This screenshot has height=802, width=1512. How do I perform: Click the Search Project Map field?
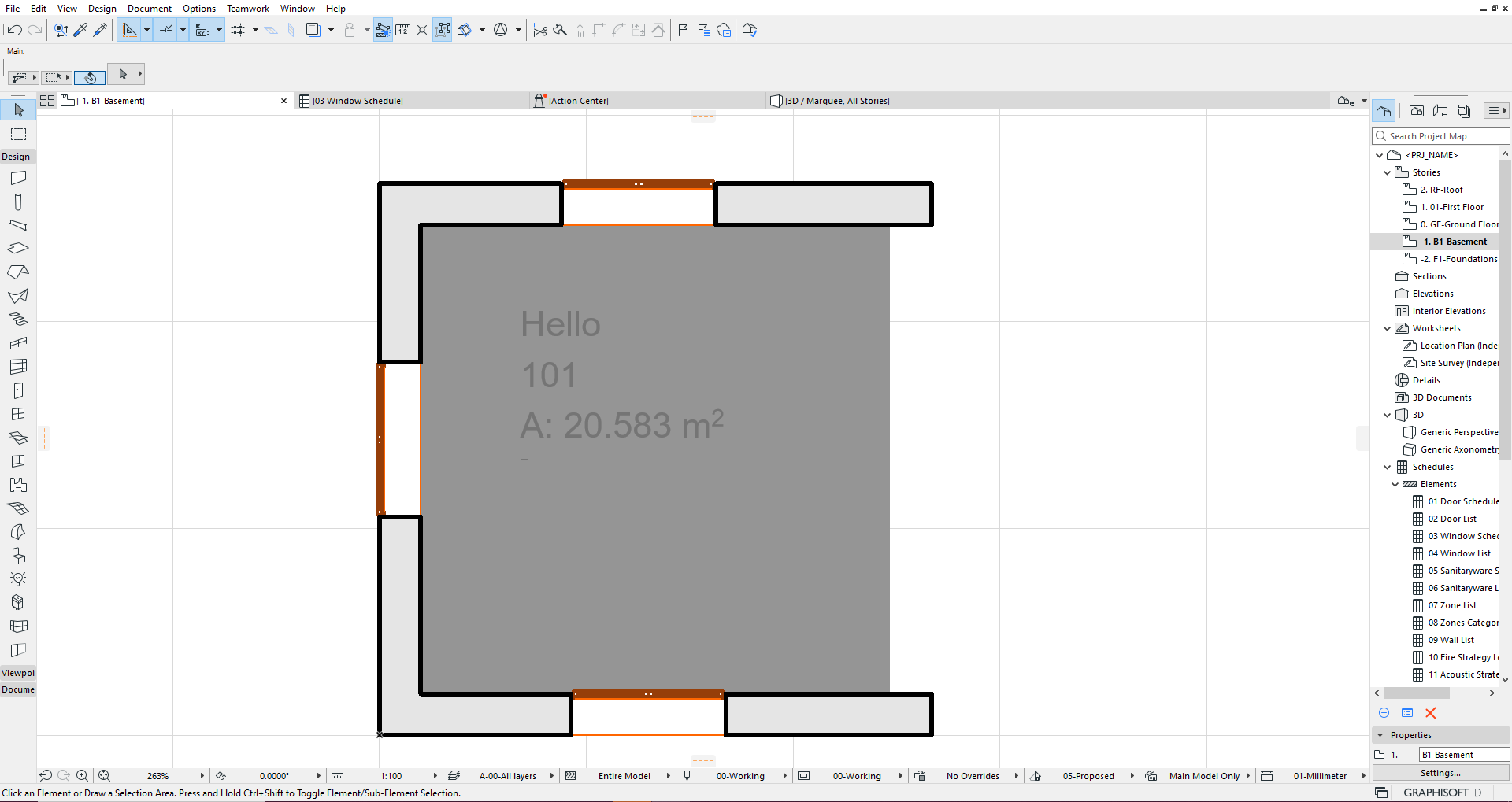coord(1440,136)
